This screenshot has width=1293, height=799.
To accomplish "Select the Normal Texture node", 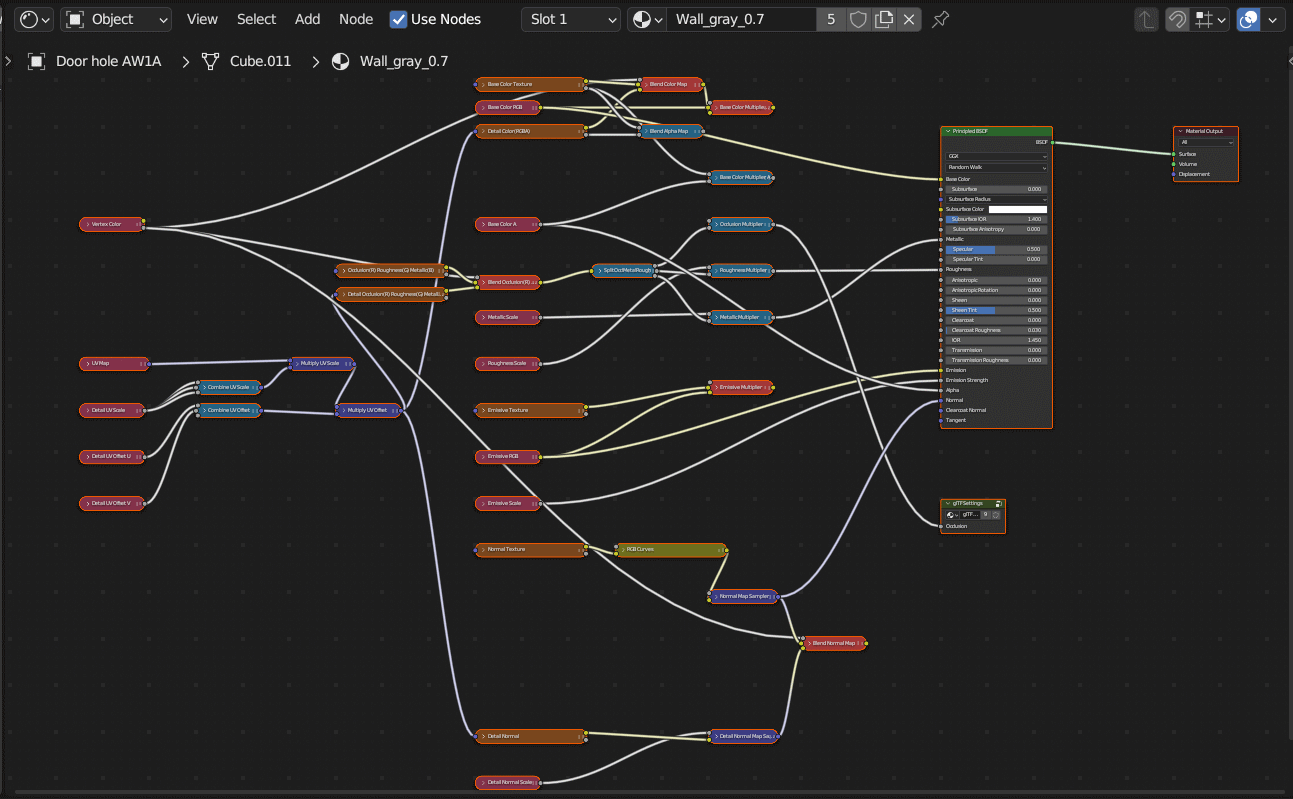I will pos(530,550).
